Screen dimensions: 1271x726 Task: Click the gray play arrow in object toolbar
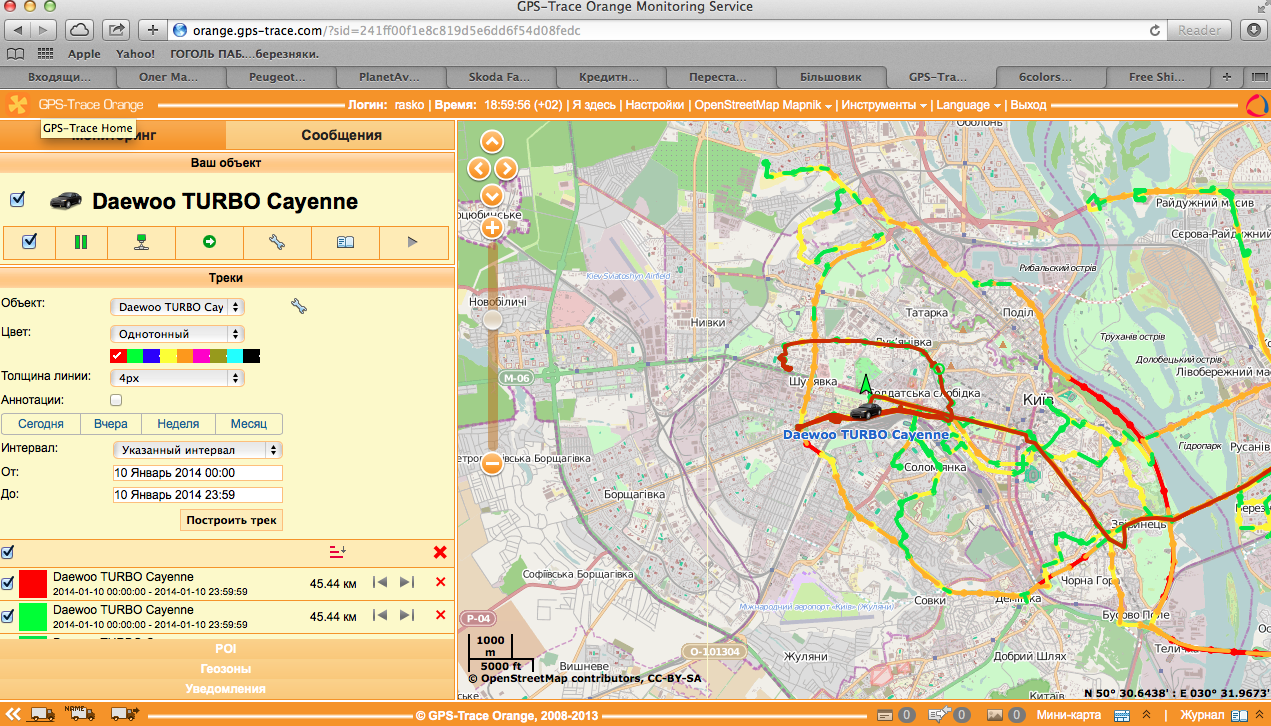click(412, 241)
